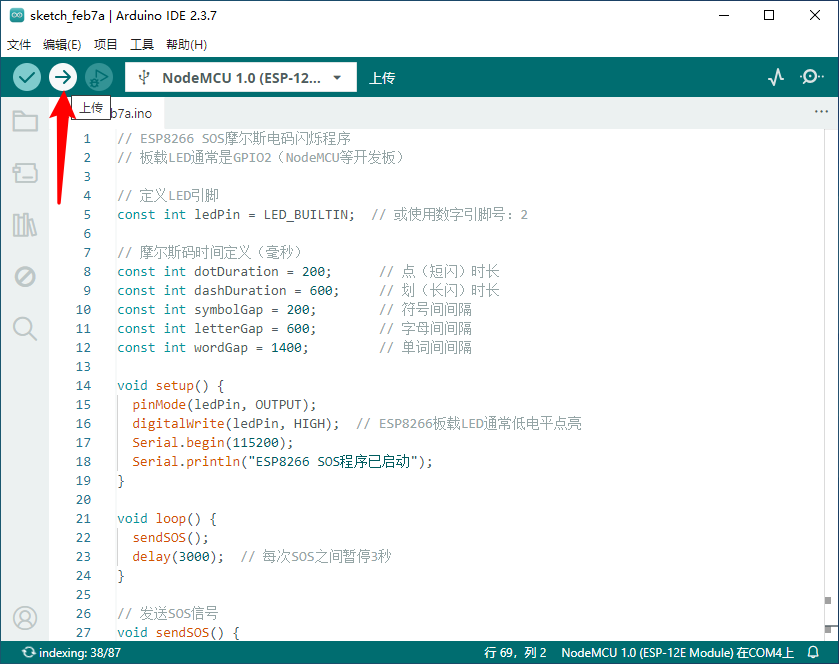Open the 文件 menu
Viewport: 839px width, 664px height.
pyautogui.click(x=20, y=45)
